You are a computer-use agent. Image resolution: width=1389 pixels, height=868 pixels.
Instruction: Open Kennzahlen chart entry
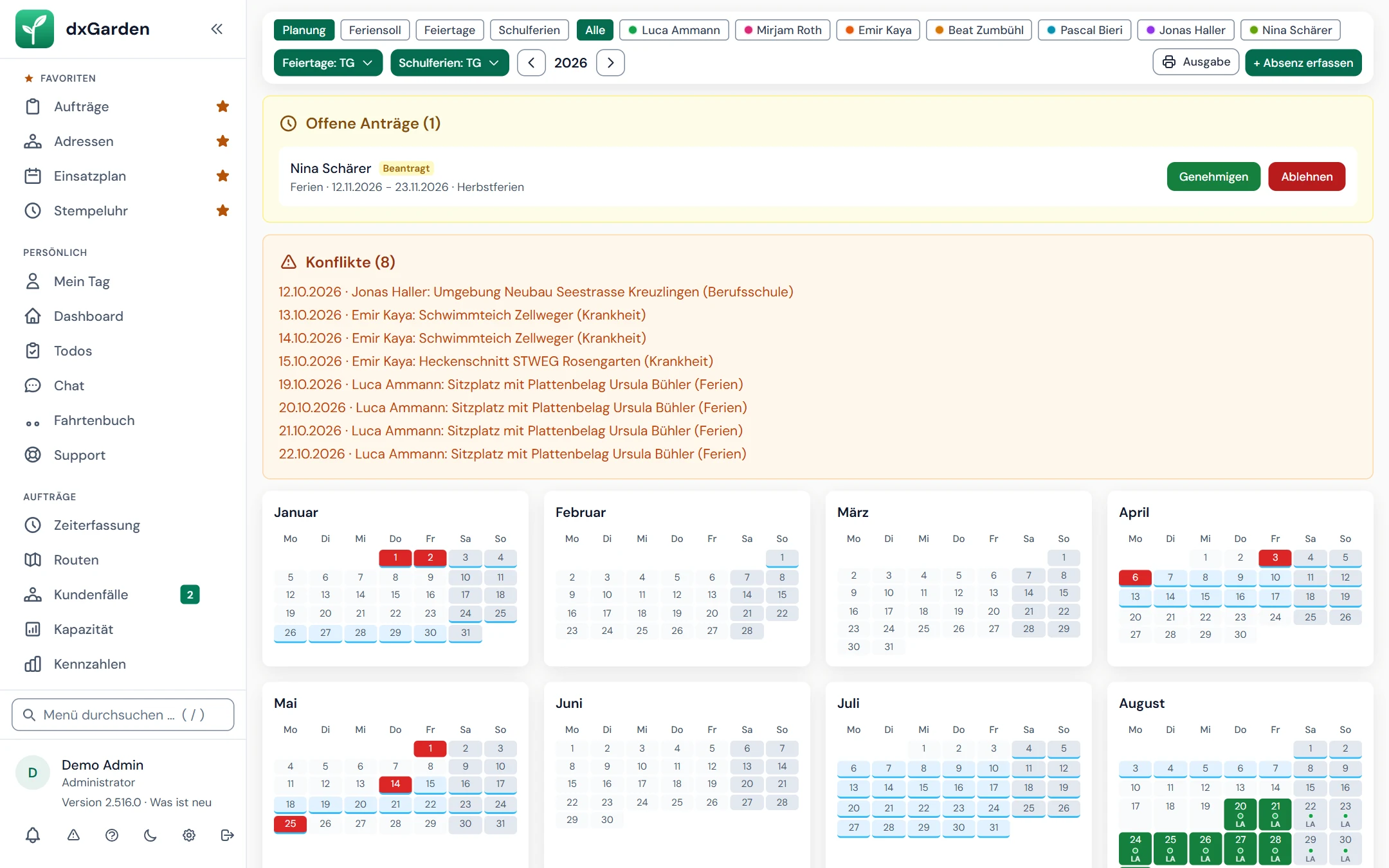point(122,664)
